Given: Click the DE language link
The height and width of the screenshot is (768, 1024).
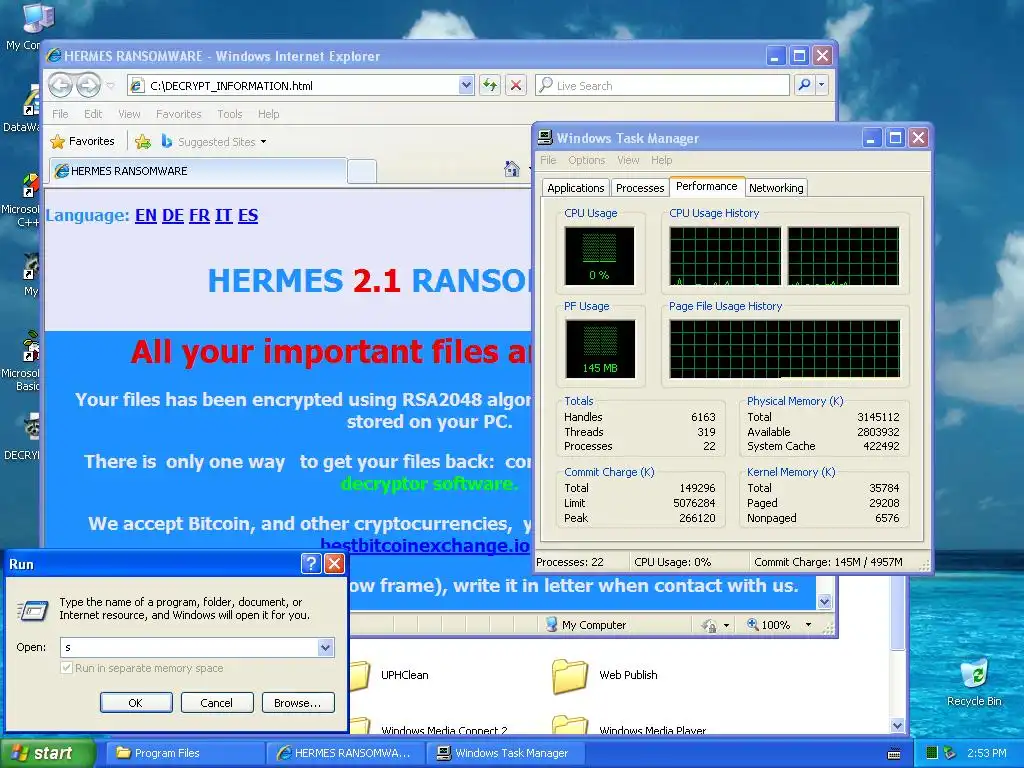Looking at the screenshot, I should click(x=172, y=216).
